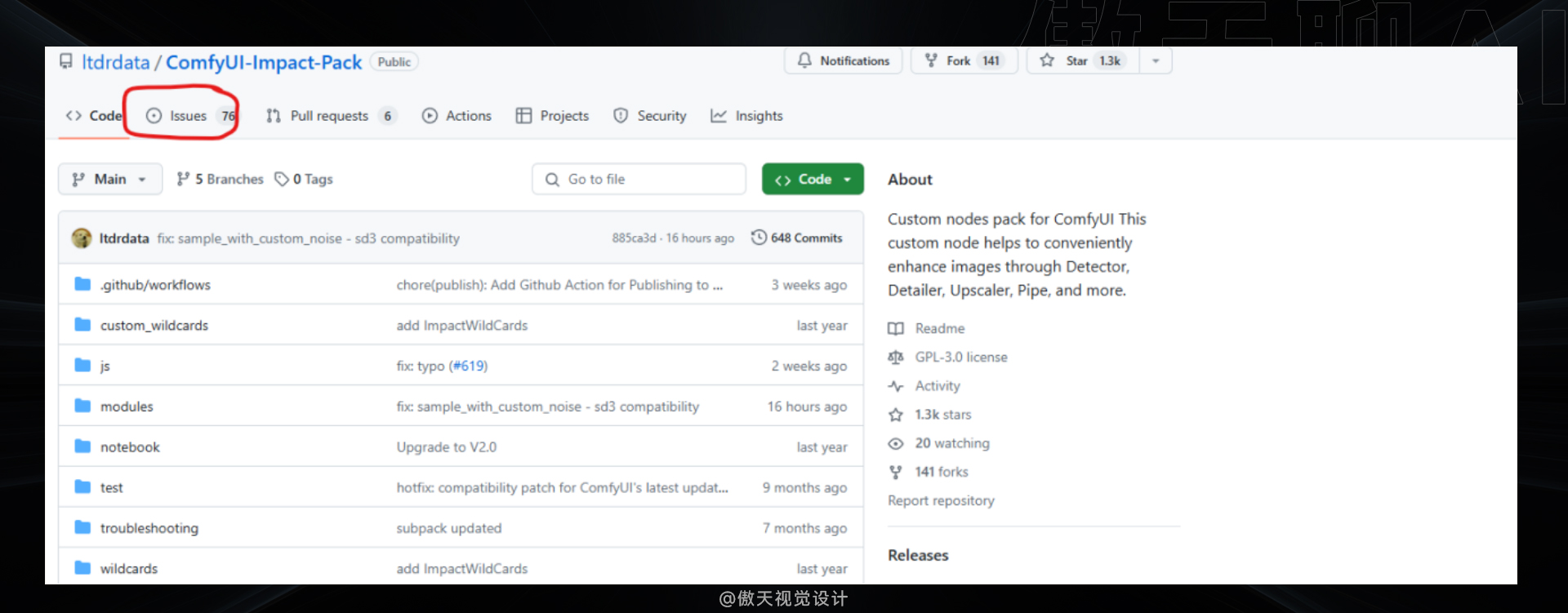Click the pulse icon beside Activity
This screenshot has height=613, width=1568.
point(896,386)
